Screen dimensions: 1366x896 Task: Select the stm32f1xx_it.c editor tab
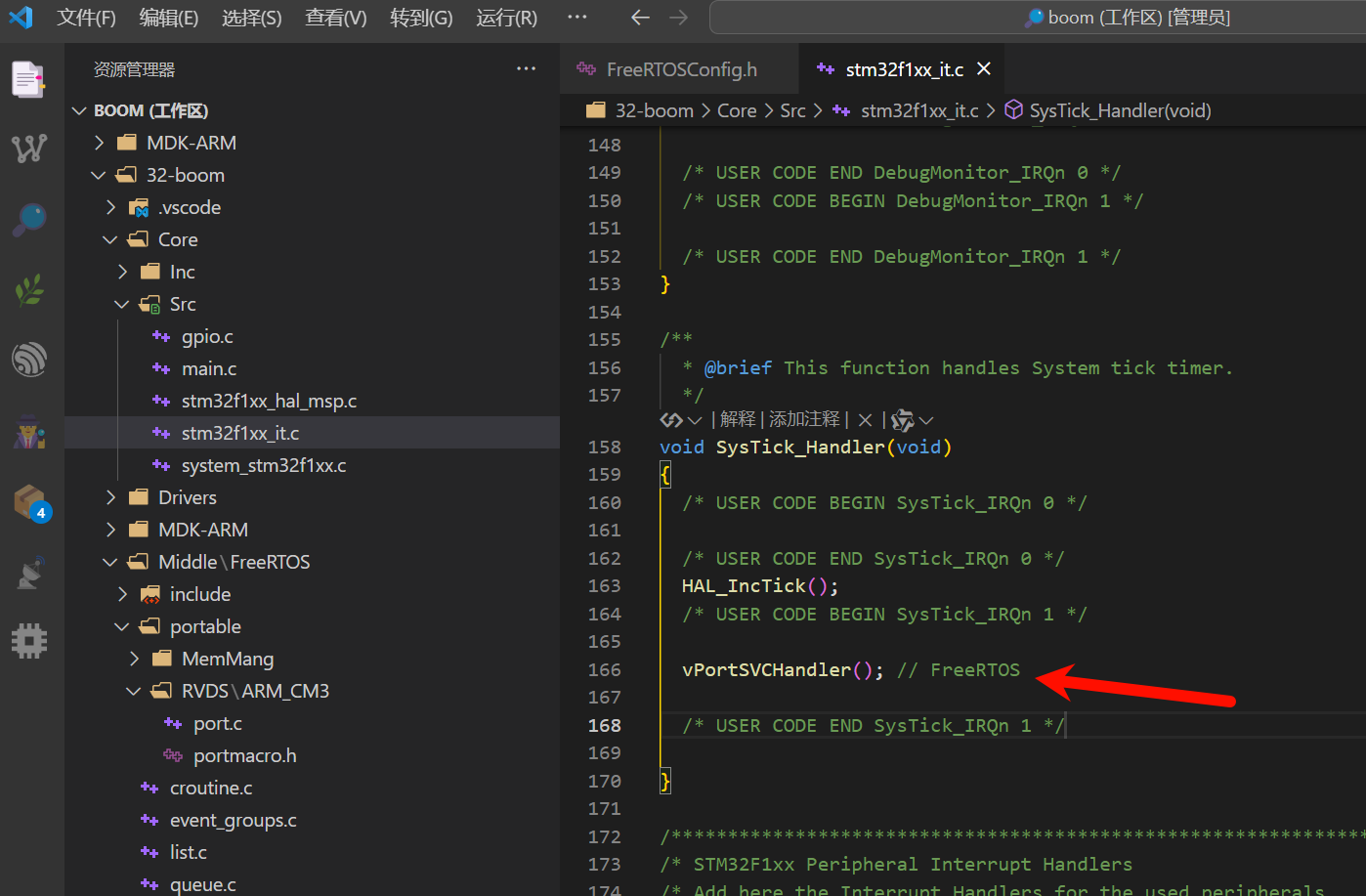[x=904, y=69]
